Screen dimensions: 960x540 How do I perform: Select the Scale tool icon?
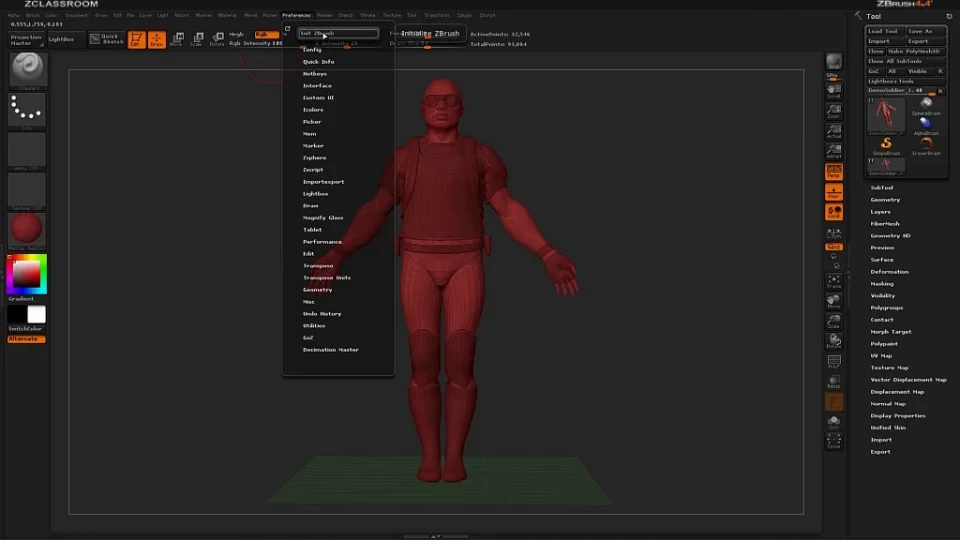[x=196, y=40]
